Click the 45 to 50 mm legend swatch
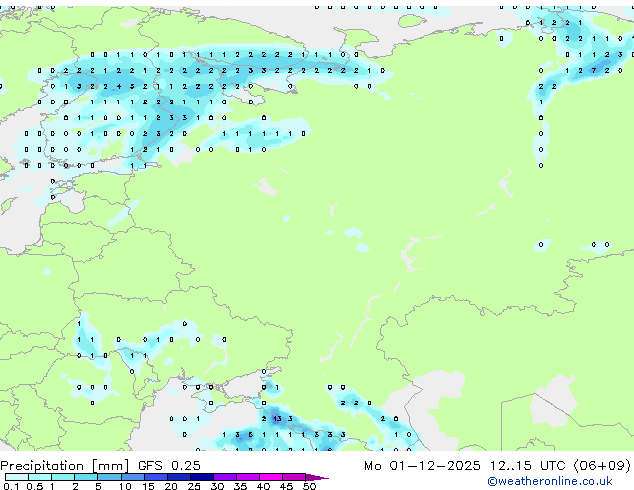634x490 pixels. pyautogui.click(x=294, y=477)
